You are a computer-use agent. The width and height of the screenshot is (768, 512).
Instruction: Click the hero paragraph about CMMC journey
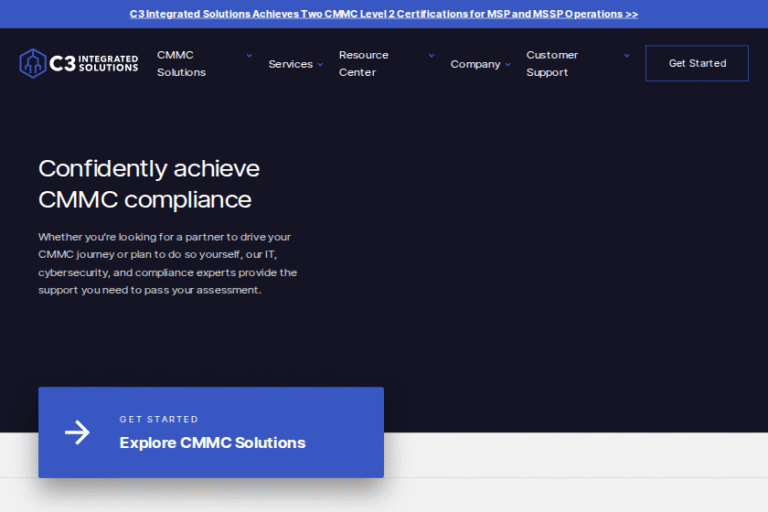coord(167,263)
